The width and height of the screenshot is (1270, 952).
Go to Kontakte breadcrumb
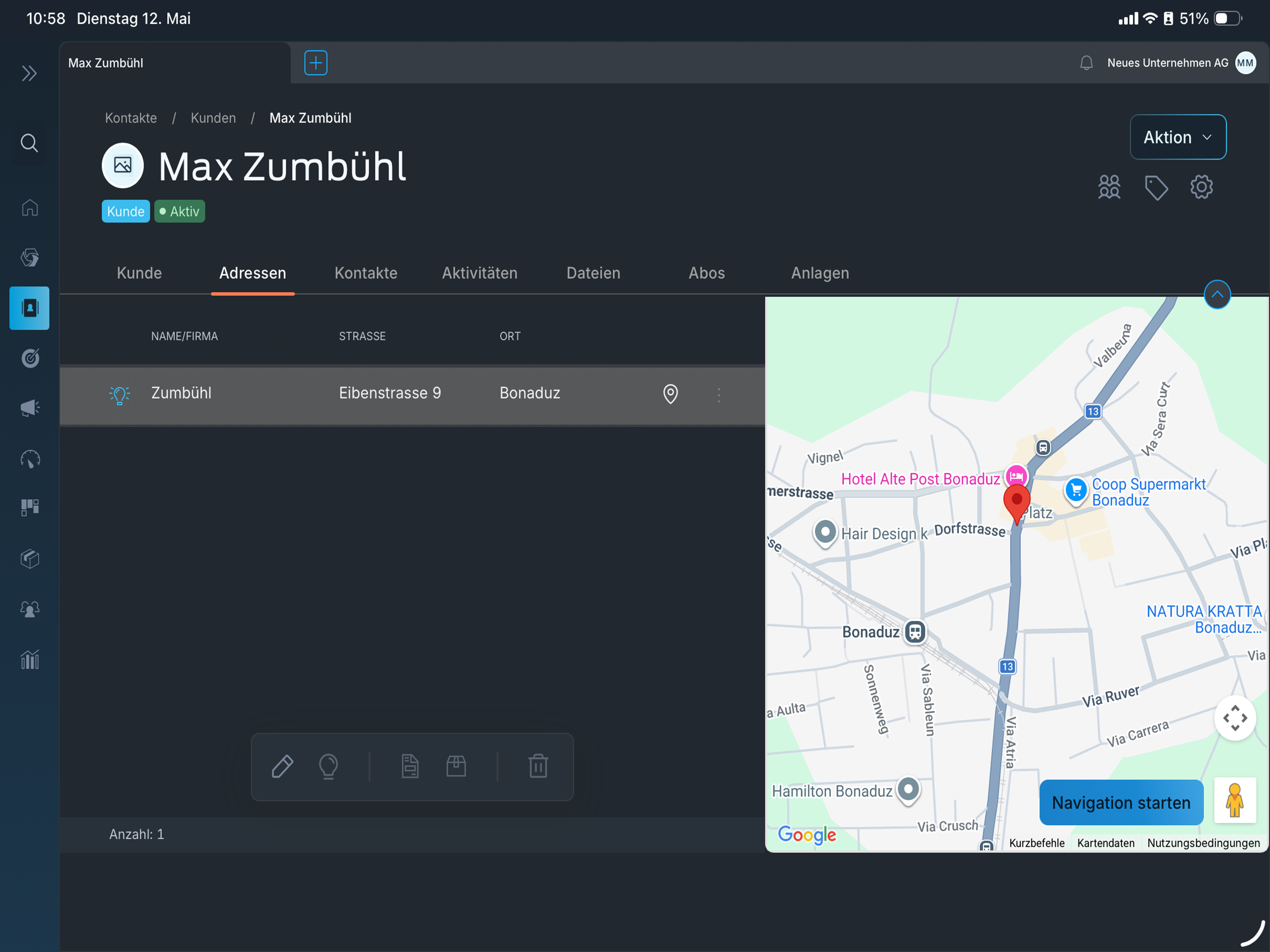[131, 118]
